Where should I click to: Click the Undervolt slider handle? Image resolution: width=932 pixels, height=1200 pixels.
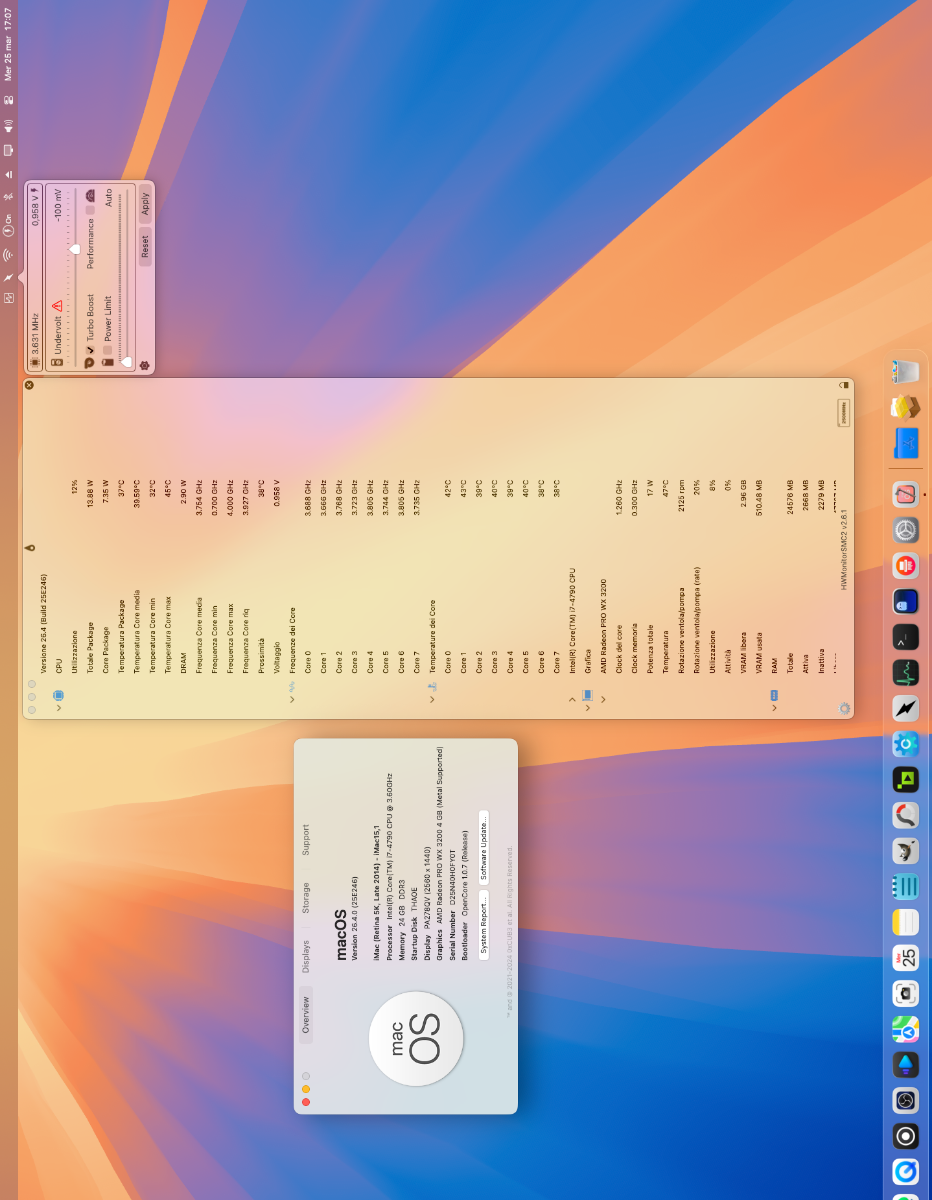coord(74,247)
